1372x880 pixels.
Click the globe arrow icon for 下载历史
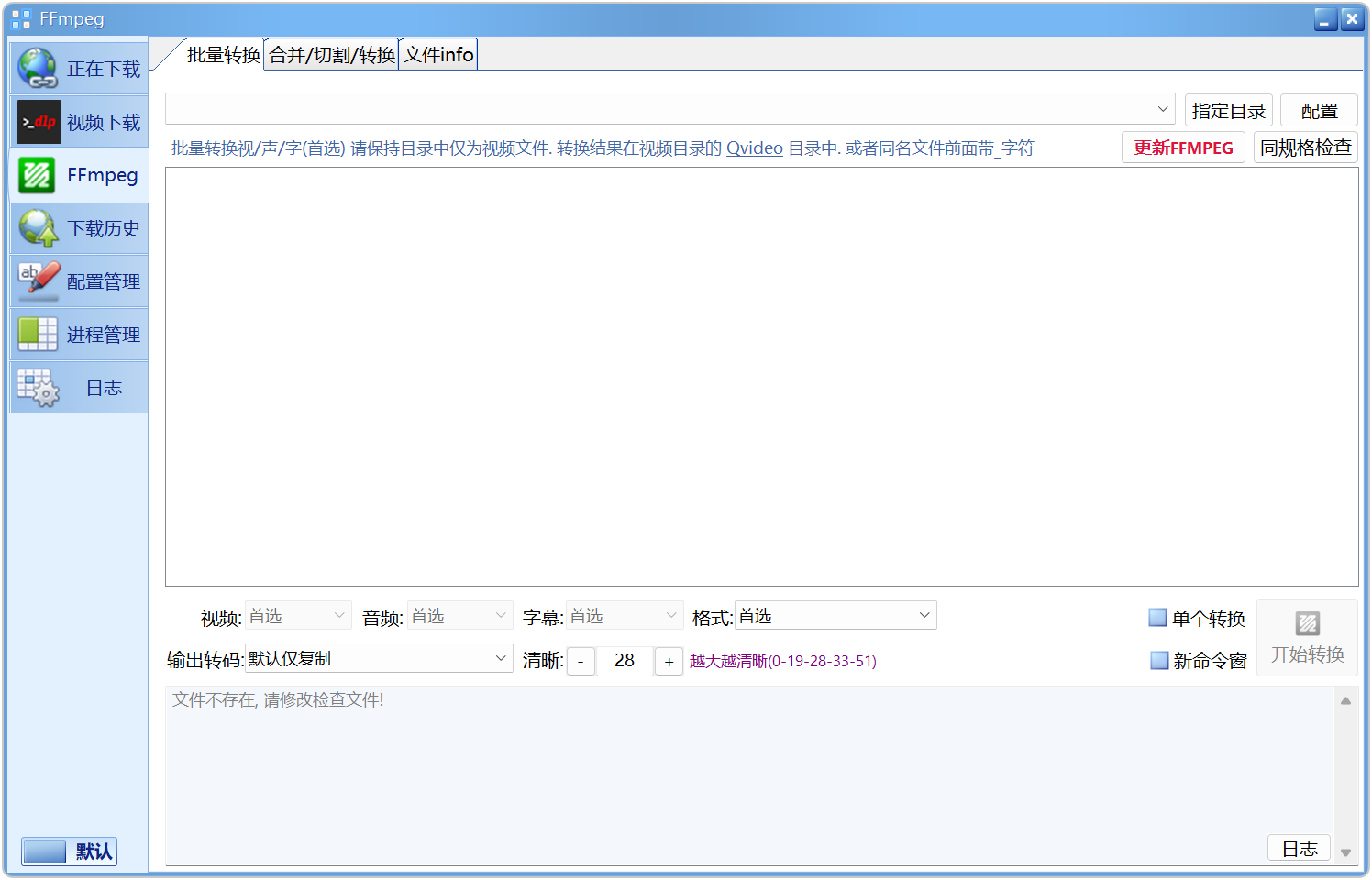[x=38, y=228]
